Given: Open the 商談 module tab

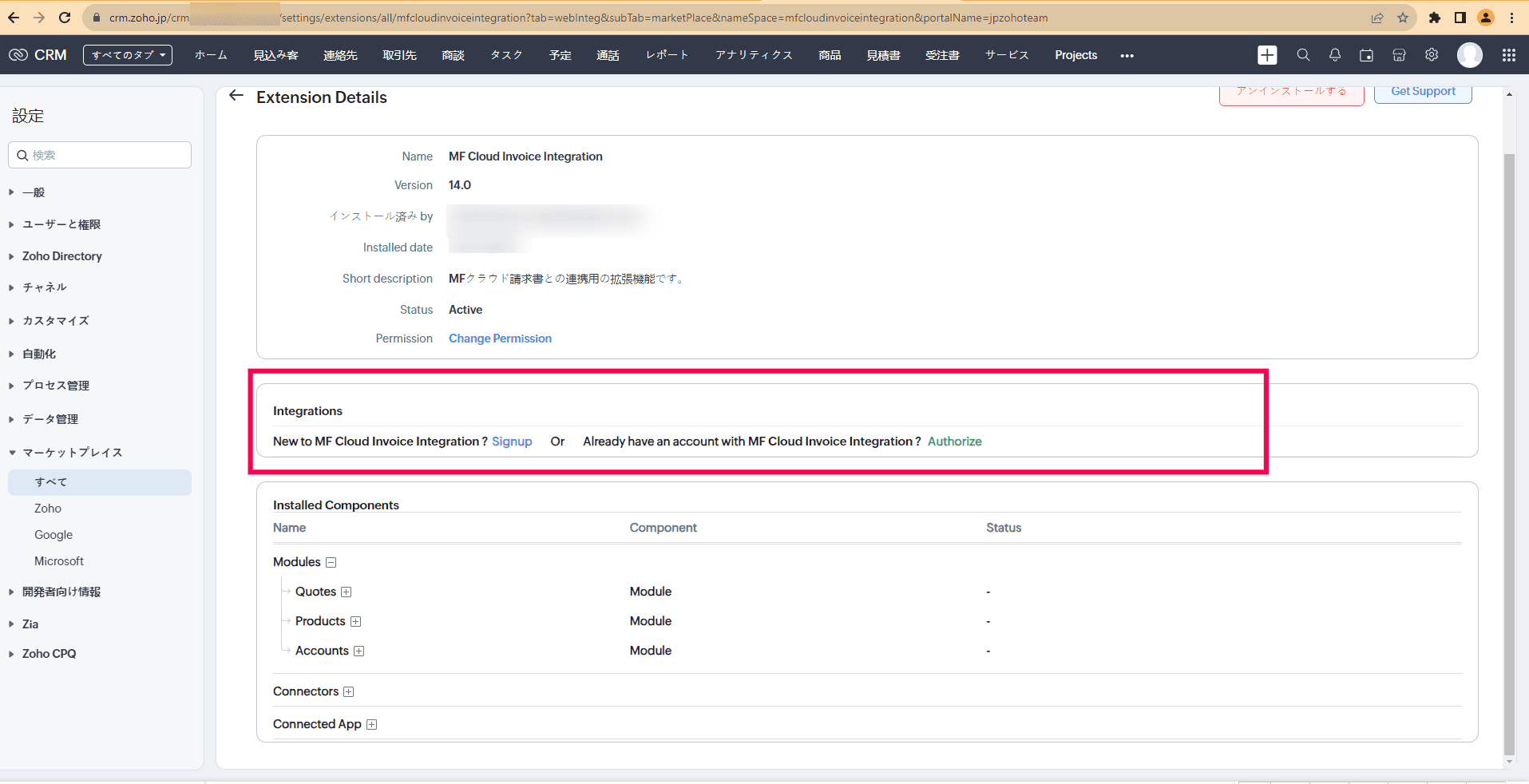Looking at the screenshot, I should 453,55.
